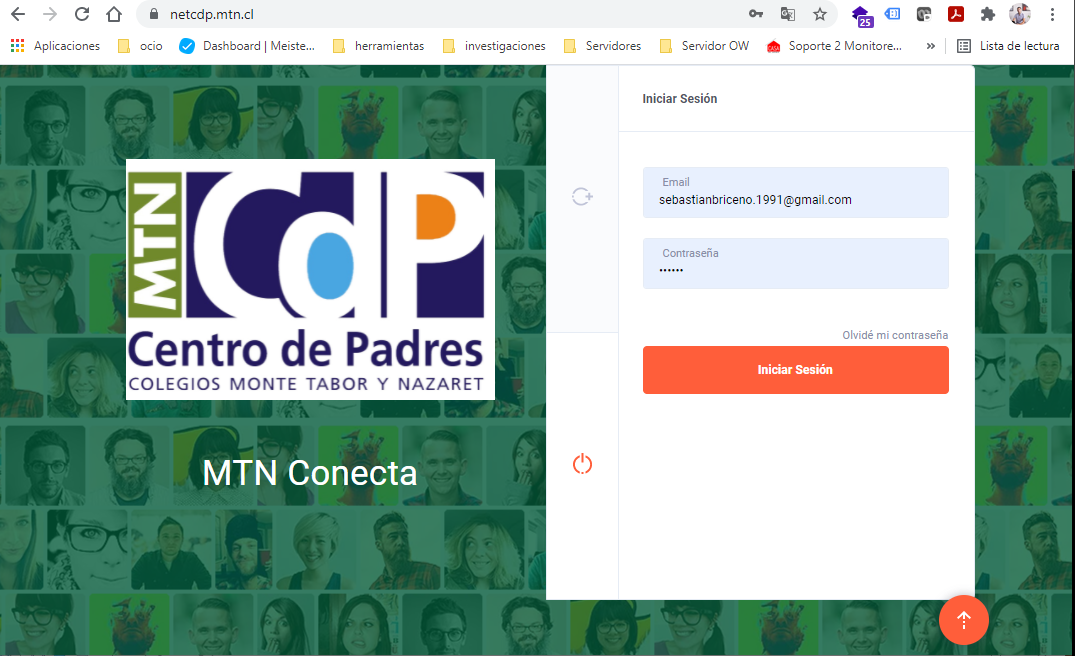1075x656 pixels.
Task: Open the Chrome three-dot menu
Action: pos(1052,14)
